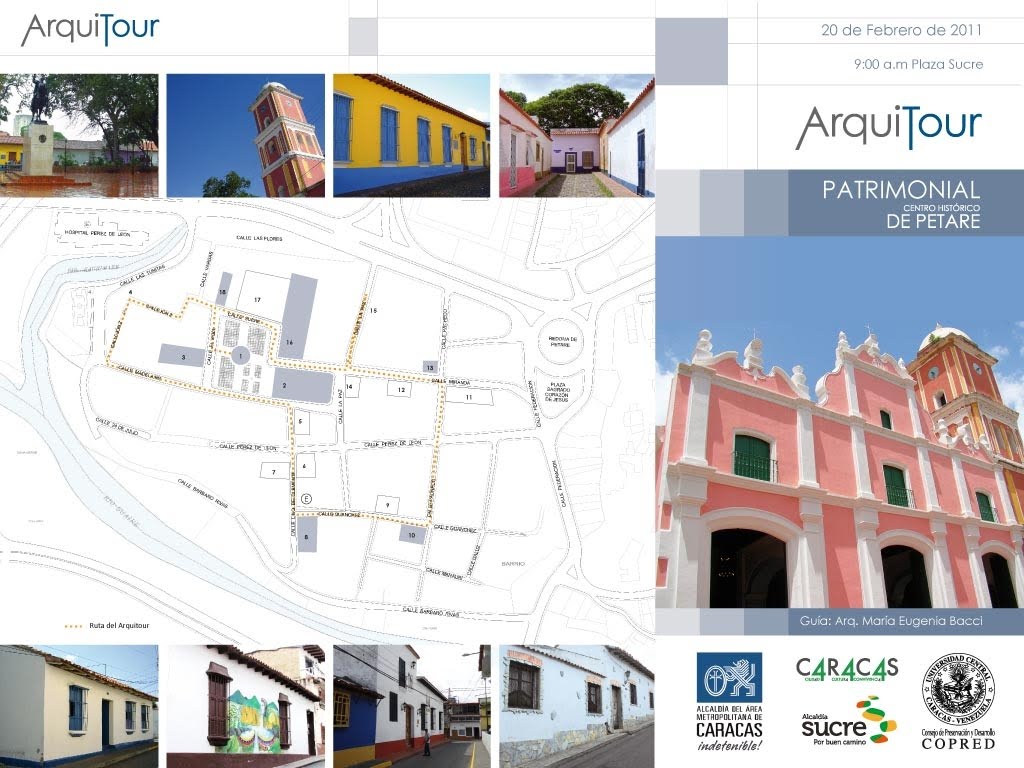Open the cream house with blue window photo
The image size is (1024, 768).
tap(79, 706)
